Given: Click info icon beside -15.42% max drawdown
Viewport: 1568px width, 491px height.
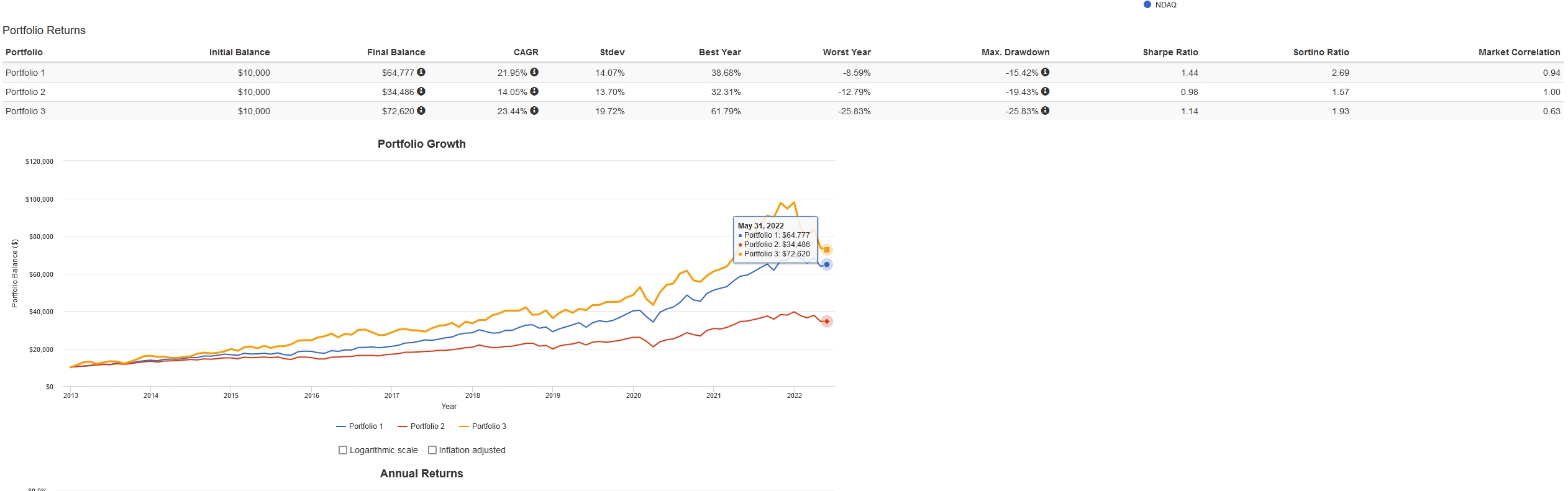Looking at the screenshot, I should 1046,72.
